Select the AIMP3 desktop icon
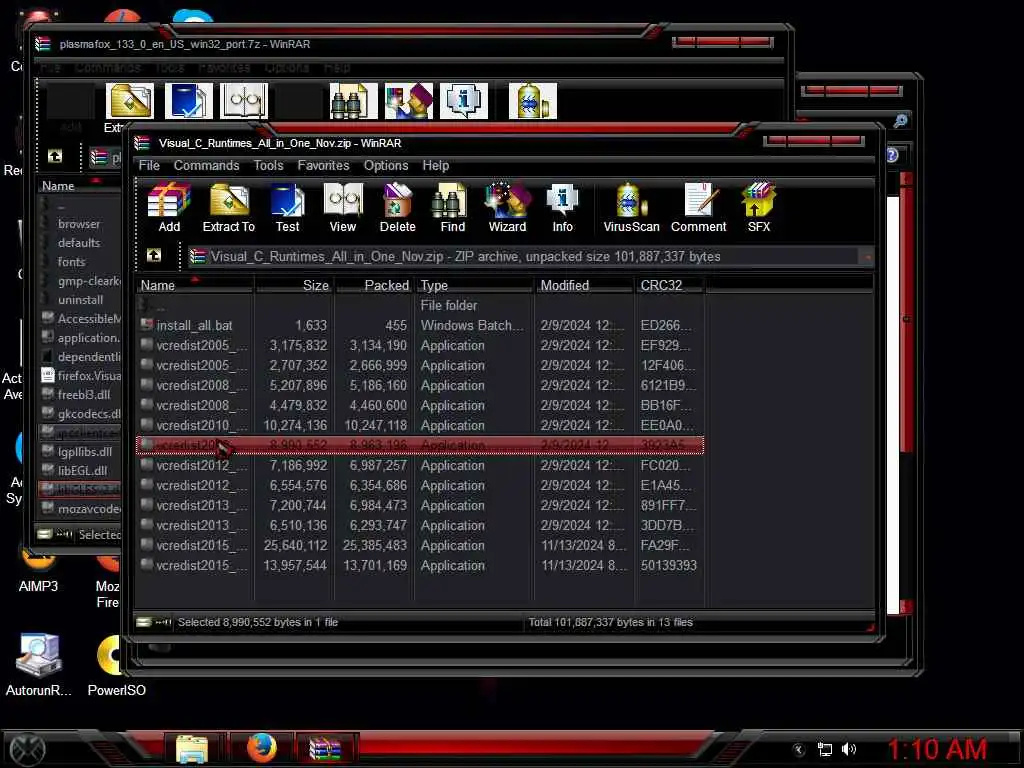This screenshot has width=1024, height=768. click(38, 573)
